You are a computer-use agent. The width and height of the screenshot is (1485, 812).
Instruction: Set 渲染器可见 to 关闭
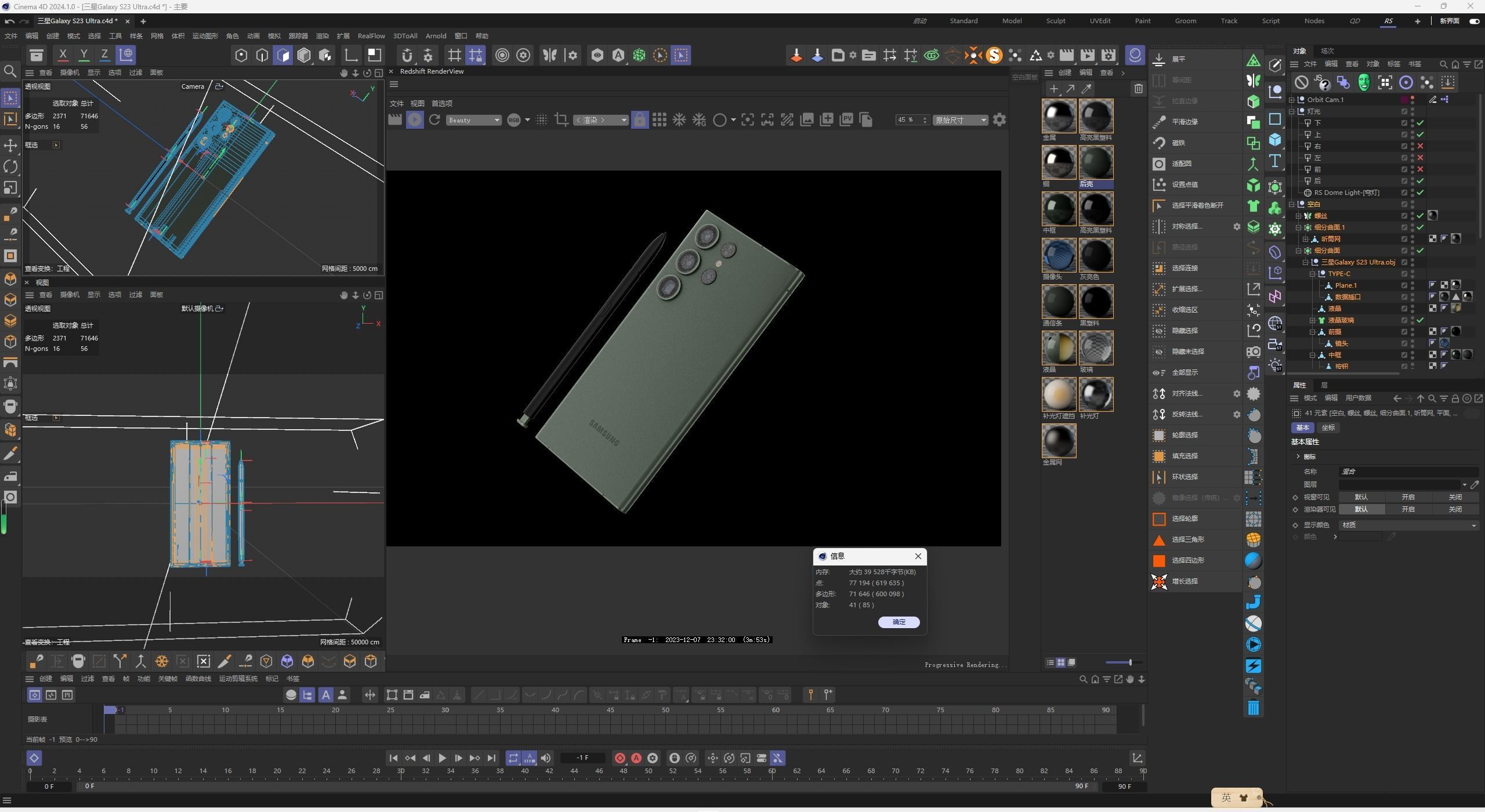(1455, 509)
